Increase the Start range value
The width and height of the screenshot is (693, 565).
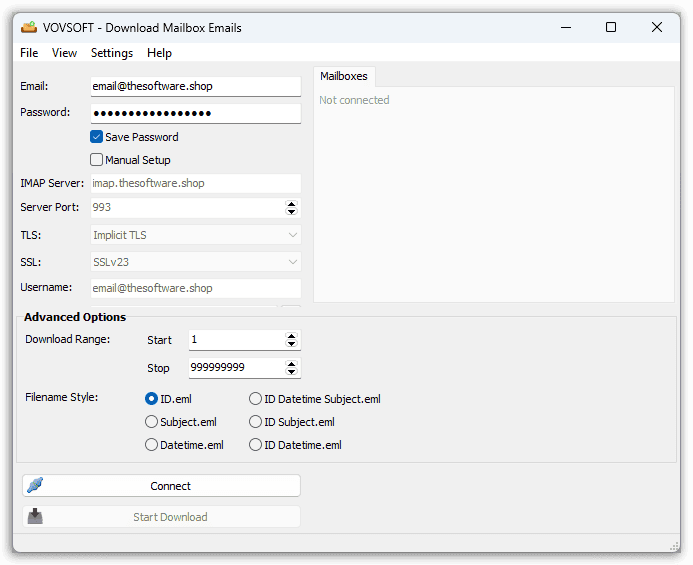(x=291, y=336)
